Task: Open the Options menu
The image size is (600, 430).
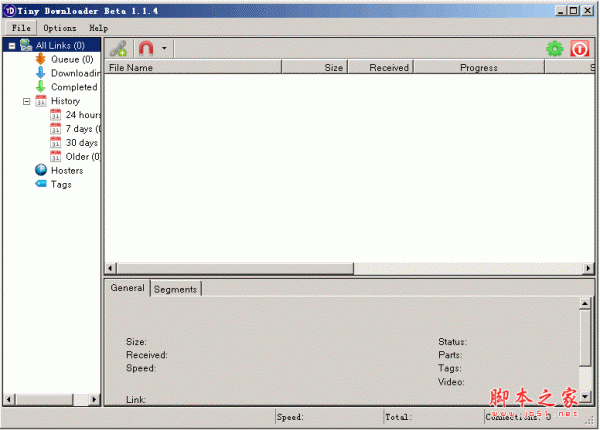Action: point(60,28)
